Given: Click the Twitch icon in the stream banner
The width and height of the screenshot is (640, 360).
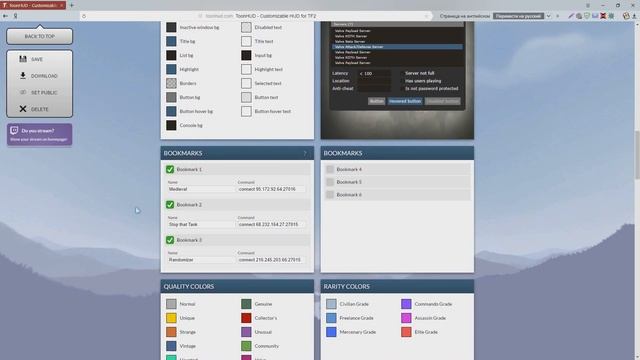Looking at the screenshot, I should coord(14,130).
